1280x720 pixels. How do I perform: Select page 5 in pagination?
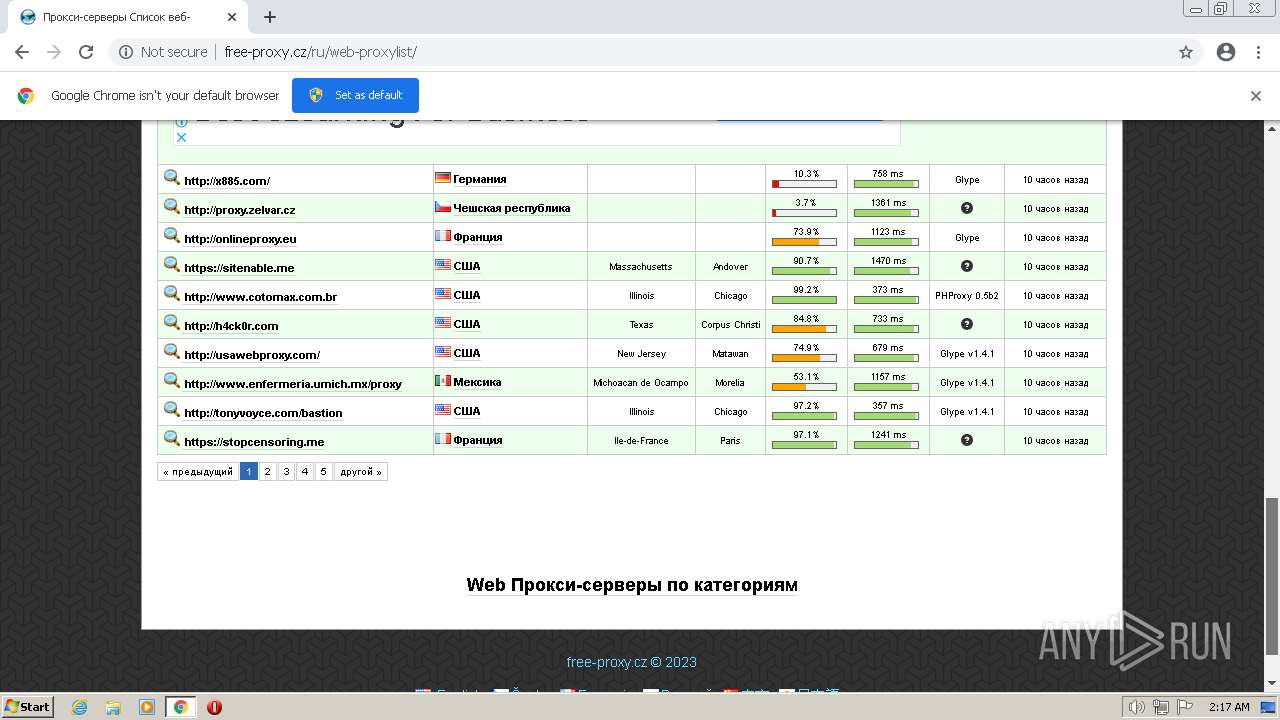pyautogui.click(x=324, y=472)
